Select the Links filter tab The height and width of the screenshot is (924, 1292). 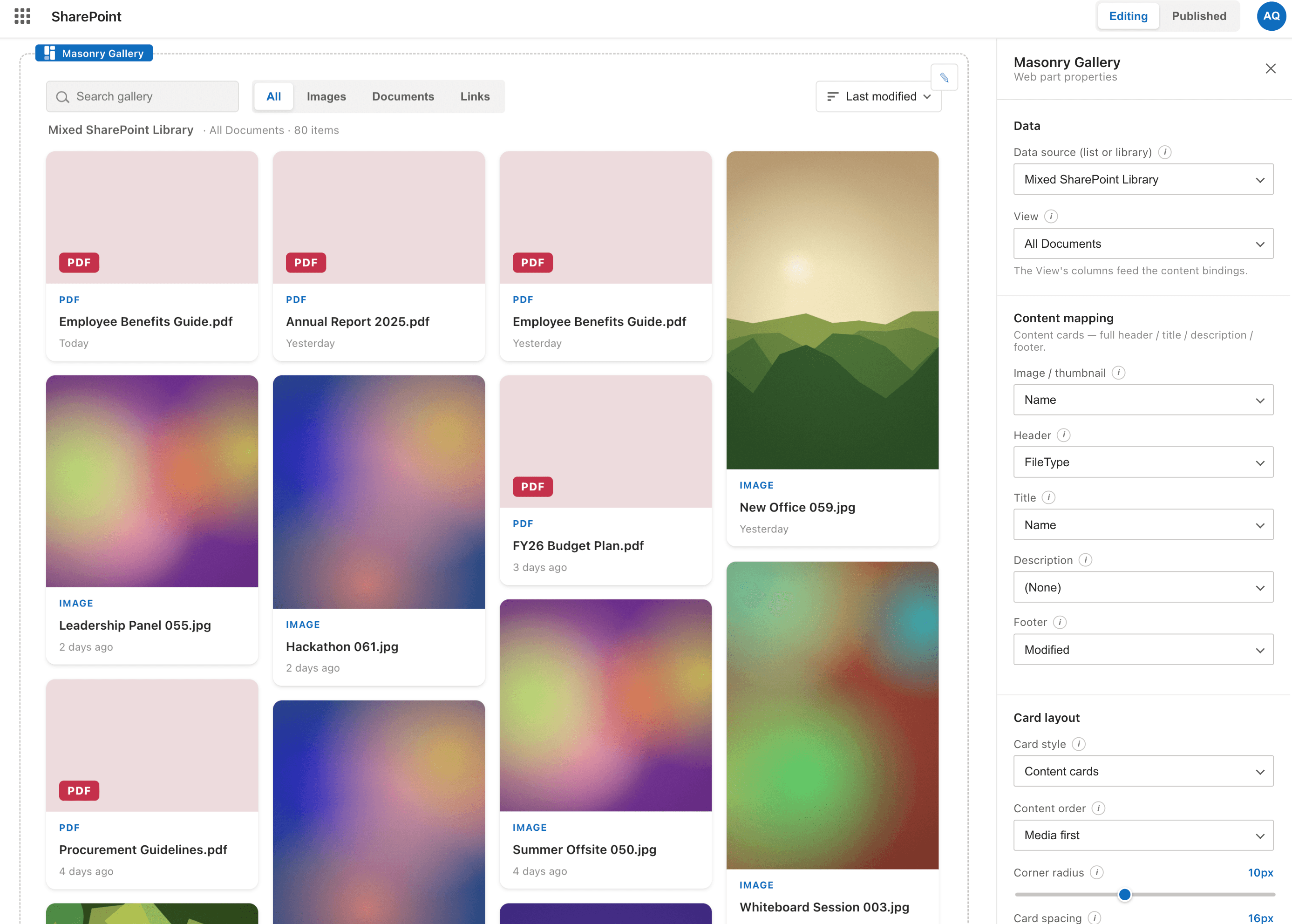pyautogui.click(x=475, y=97)
